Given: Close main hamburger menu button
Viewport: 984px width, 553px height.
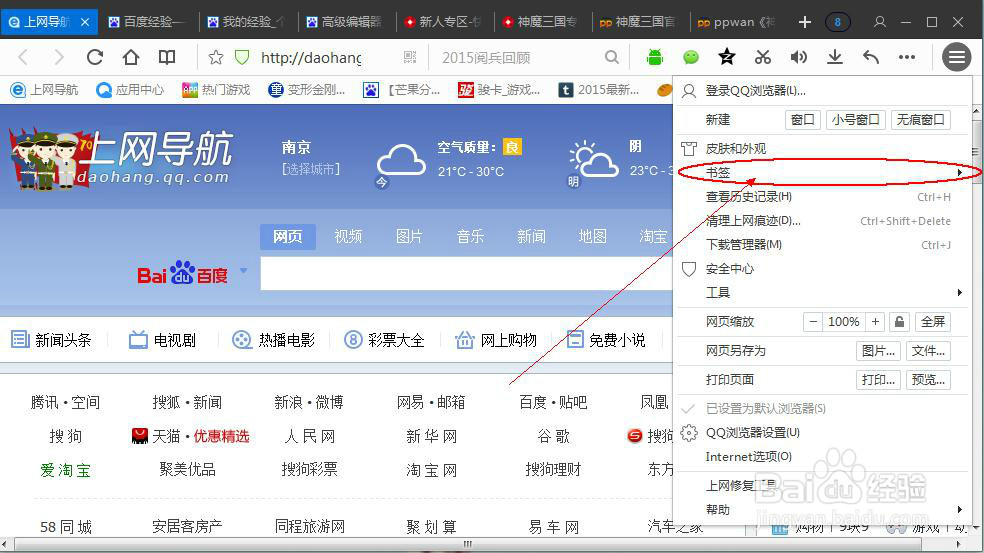Looking at the screenshot, I should pyautogui.click(x=956, y=58).
